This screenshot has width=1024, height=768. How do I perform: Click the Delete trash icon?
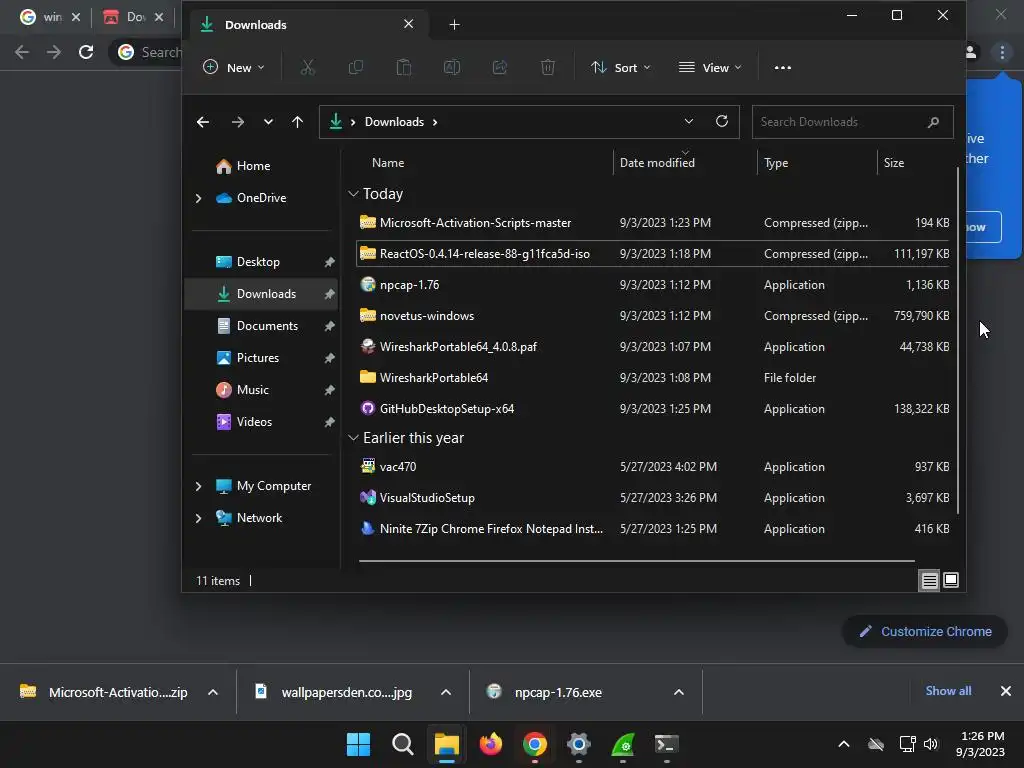tap(548, 67)
